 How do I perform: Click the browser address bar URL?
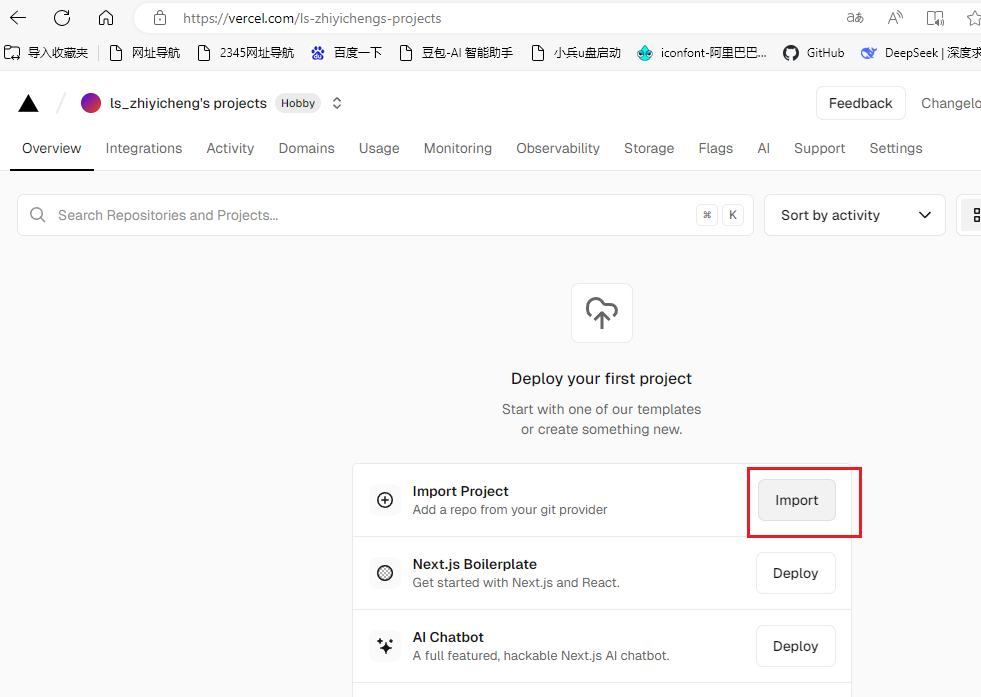click(312, 18)
